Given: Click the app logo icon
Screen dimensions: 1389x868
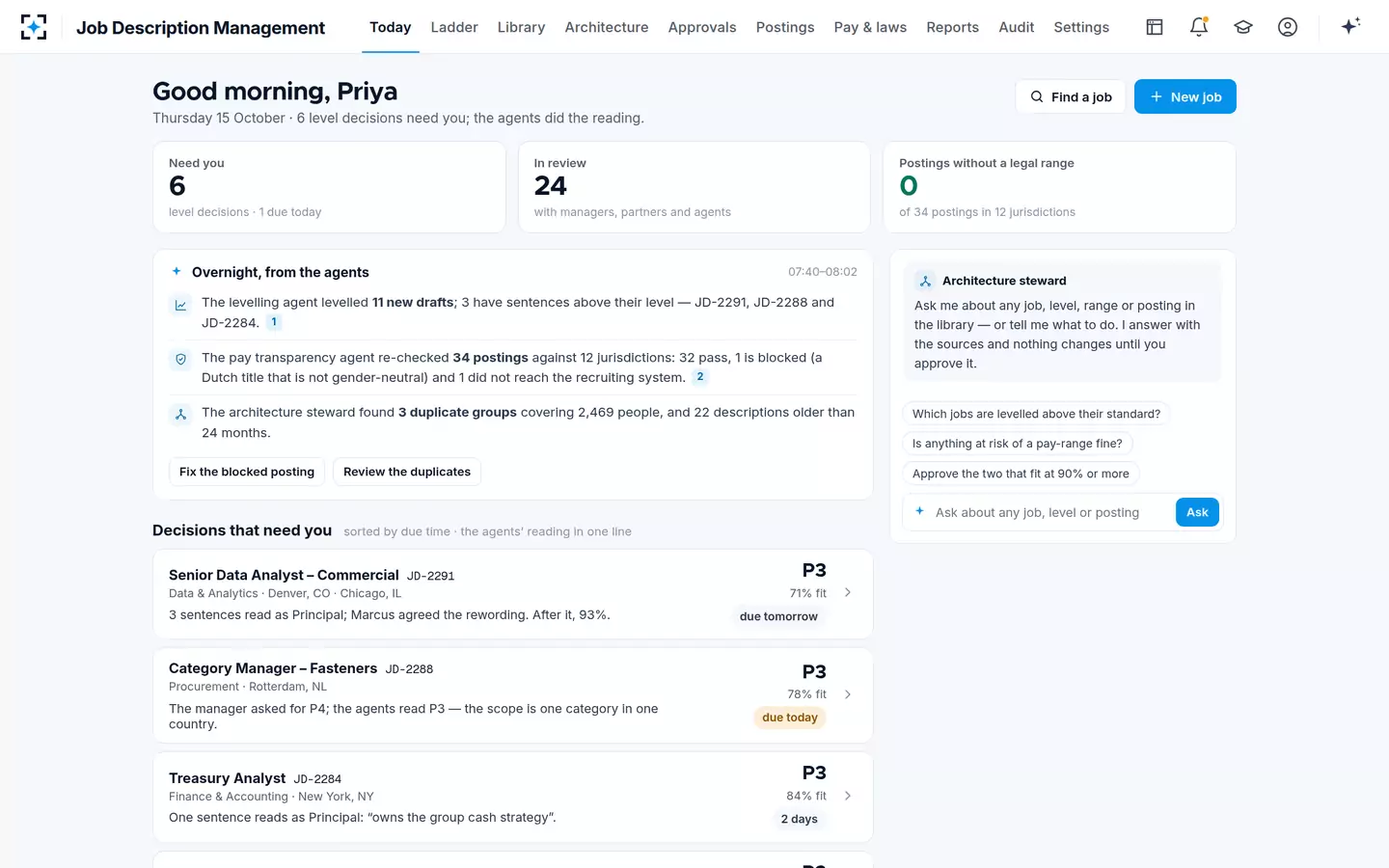Looking at the screenshot, I should click(34, 27).
